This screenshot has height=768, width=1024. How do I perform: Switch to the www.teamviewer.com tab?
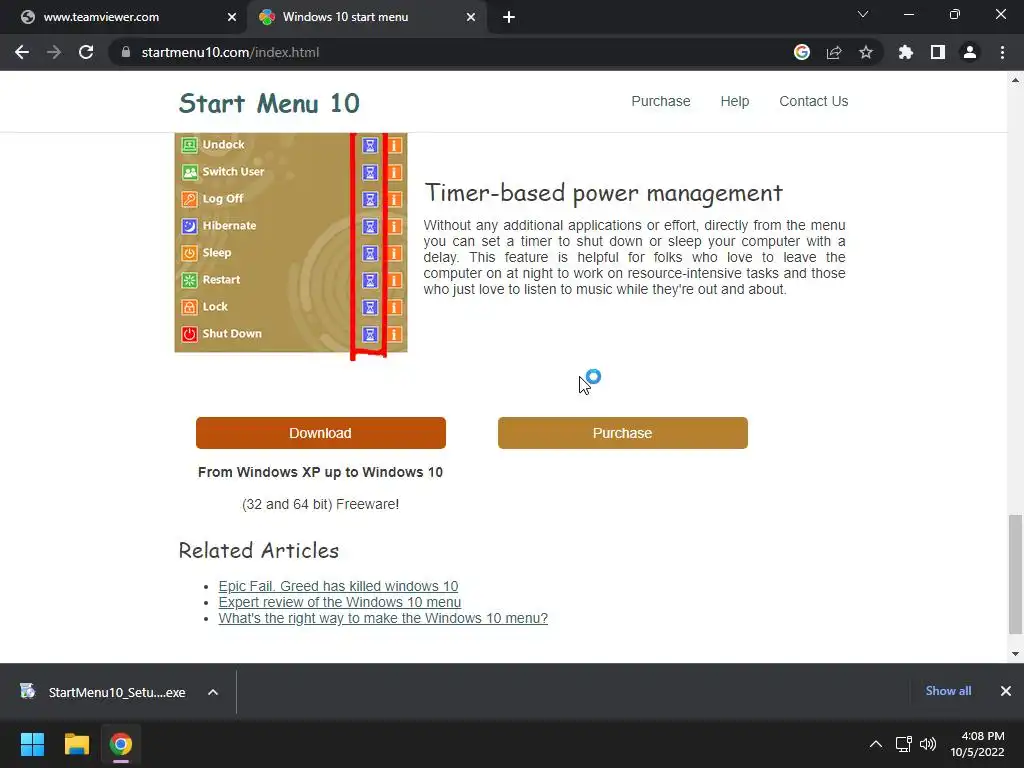(124, 18)
